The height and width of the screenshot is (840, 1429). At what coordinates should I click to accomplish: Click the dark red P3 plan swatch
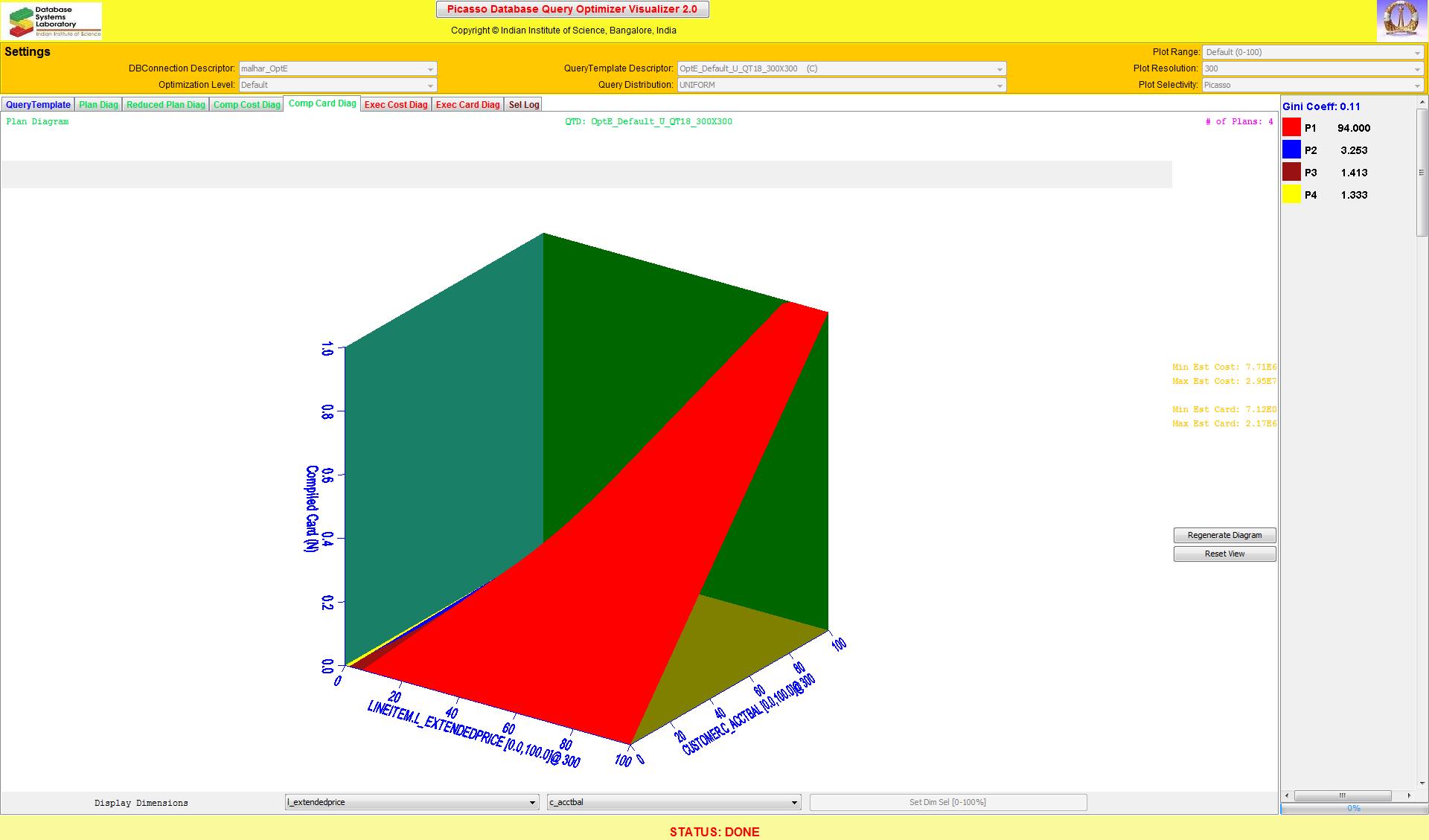[x=1291, y=173]
